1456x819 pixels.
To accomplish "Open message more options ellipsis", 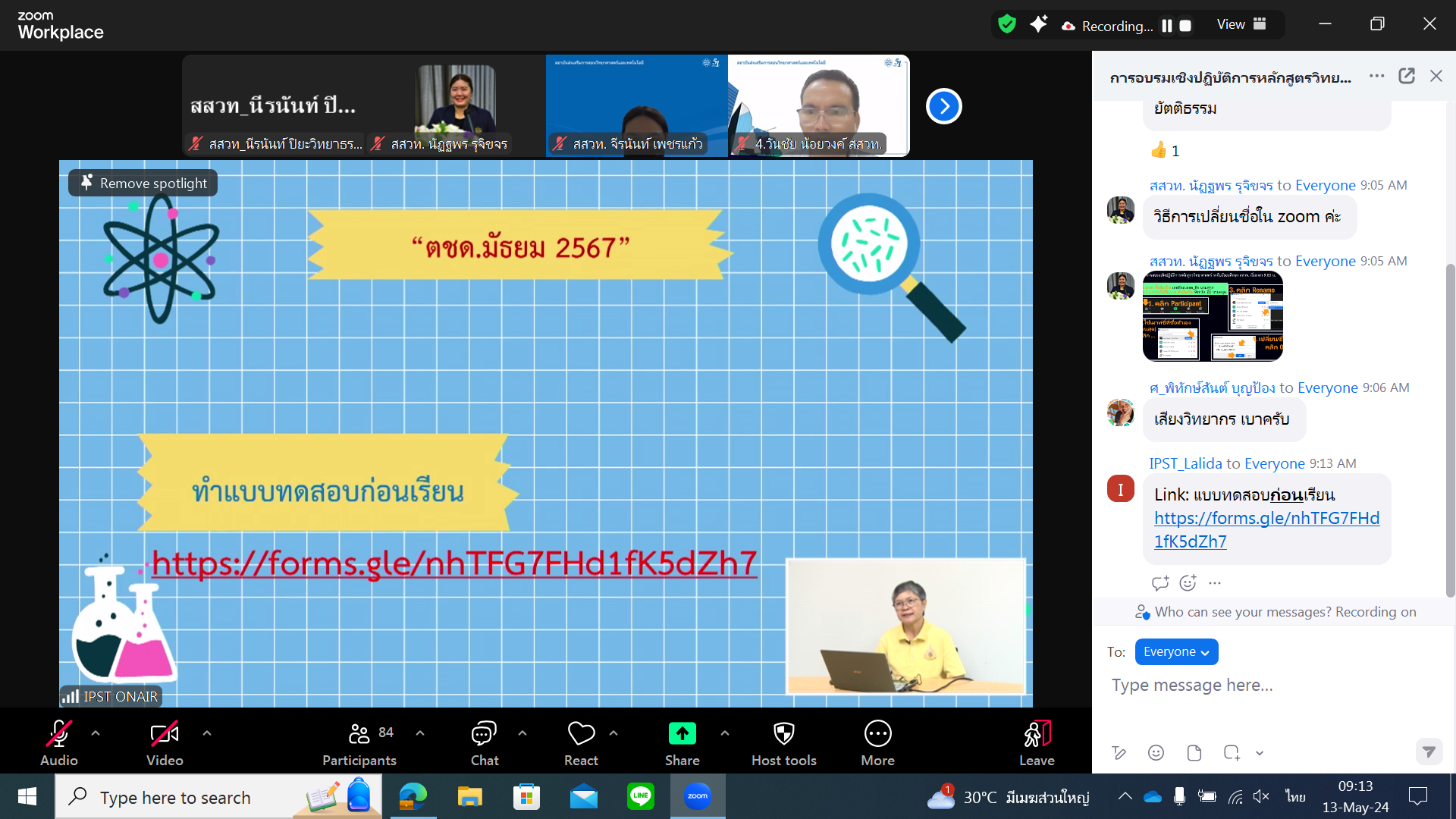I will pyautogui.click(x=1215, y=582).
